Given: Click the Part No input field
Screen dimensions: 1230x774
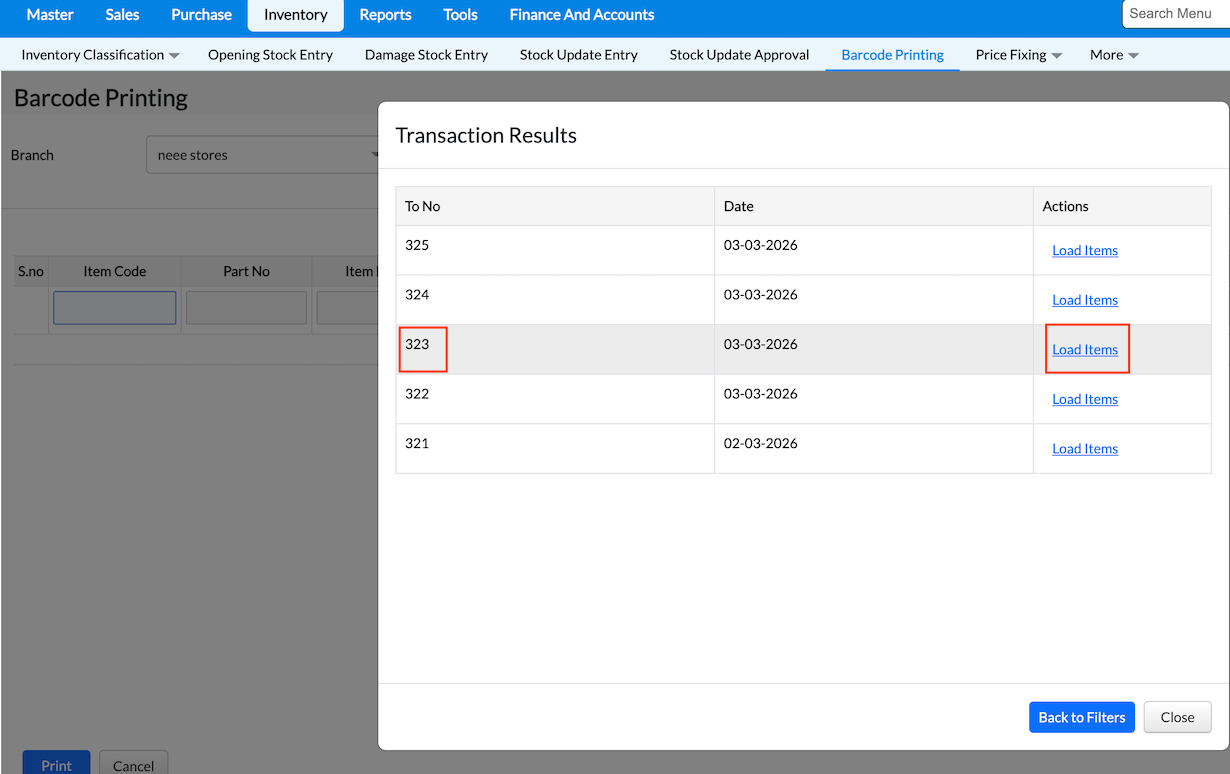Looking at the screenshot, I should 246,308.
